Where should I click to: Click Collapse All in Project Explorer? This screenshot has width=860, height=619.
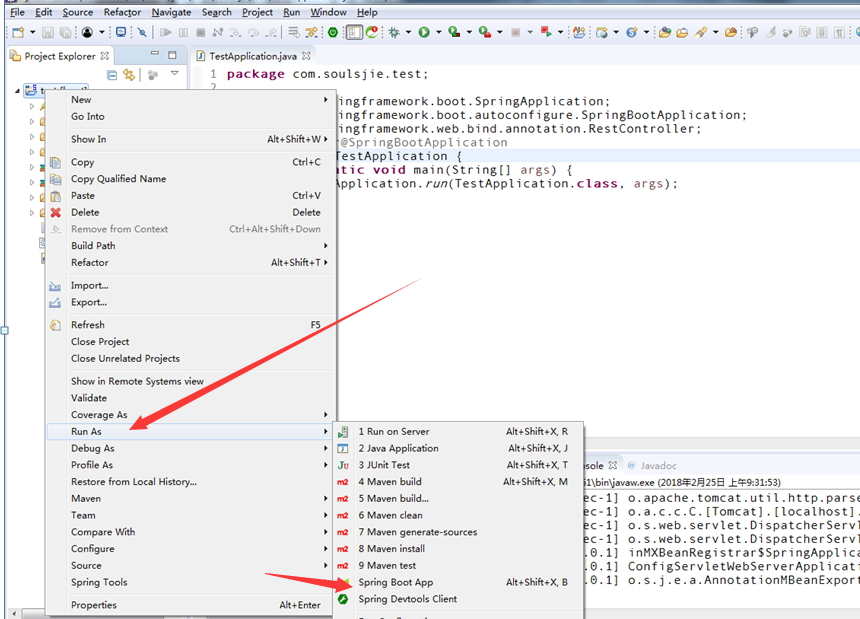(112, 75)
